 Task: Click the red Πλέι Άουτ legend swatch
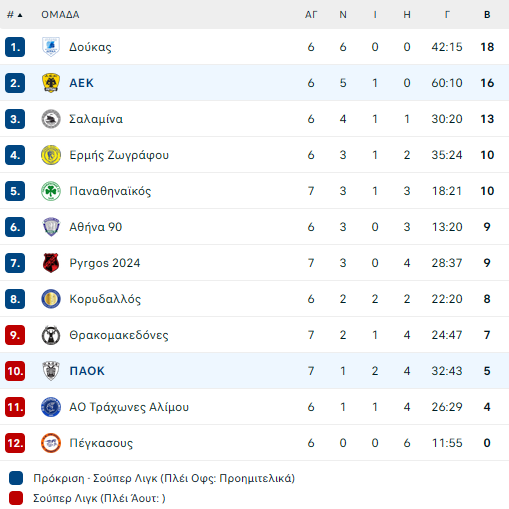(x=16, y=498)
